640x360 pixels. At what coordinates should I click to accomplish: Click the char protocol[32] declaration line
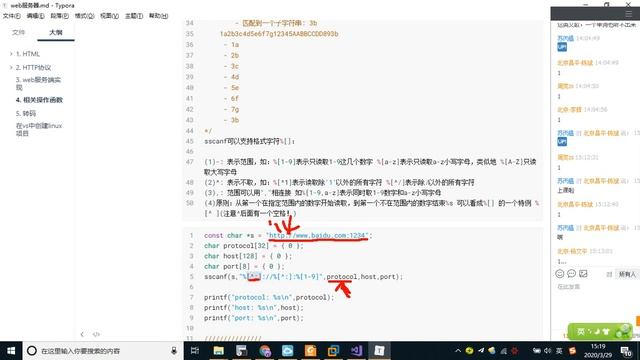click(254, 246)
